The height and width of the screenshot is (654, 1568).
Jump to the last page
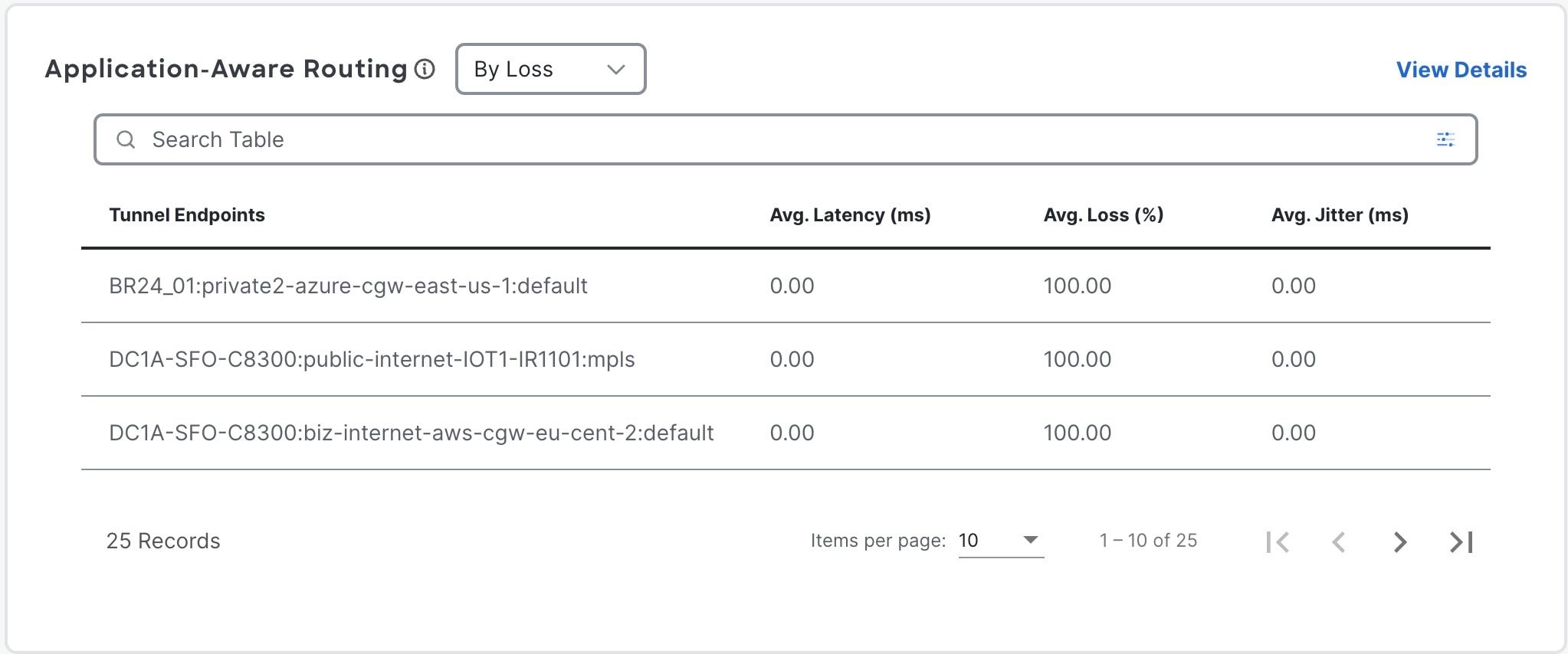tap(1461, 542)
